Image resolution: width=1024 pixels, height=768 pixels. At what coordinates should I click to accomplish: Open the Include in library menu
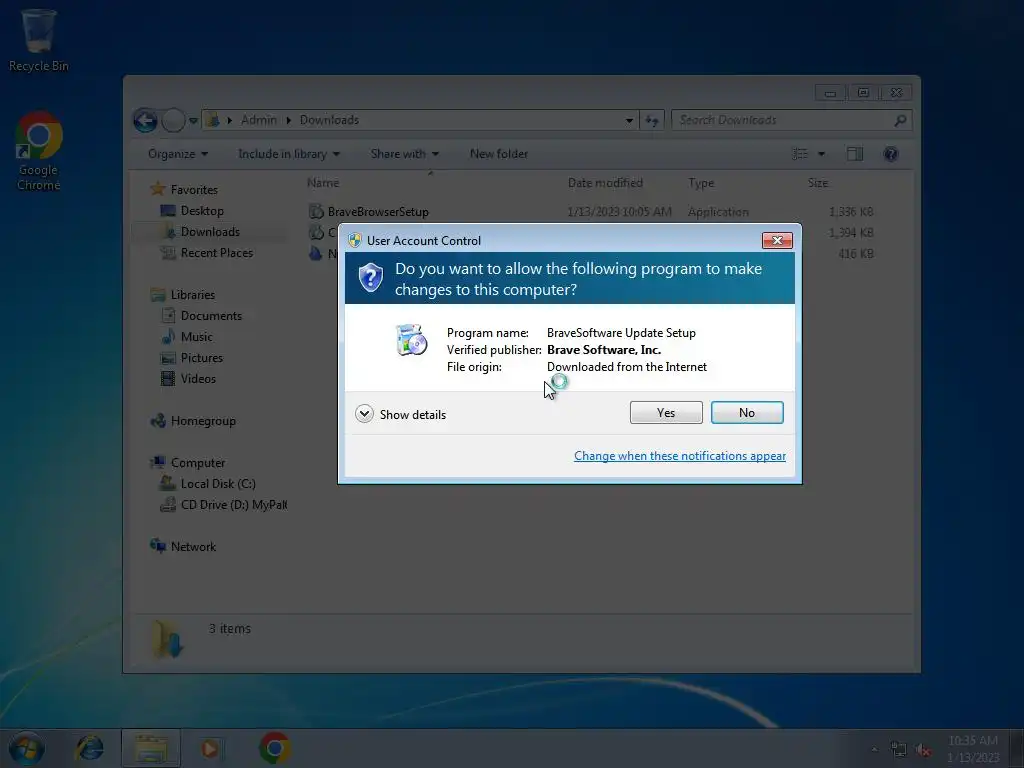point(289,154)
